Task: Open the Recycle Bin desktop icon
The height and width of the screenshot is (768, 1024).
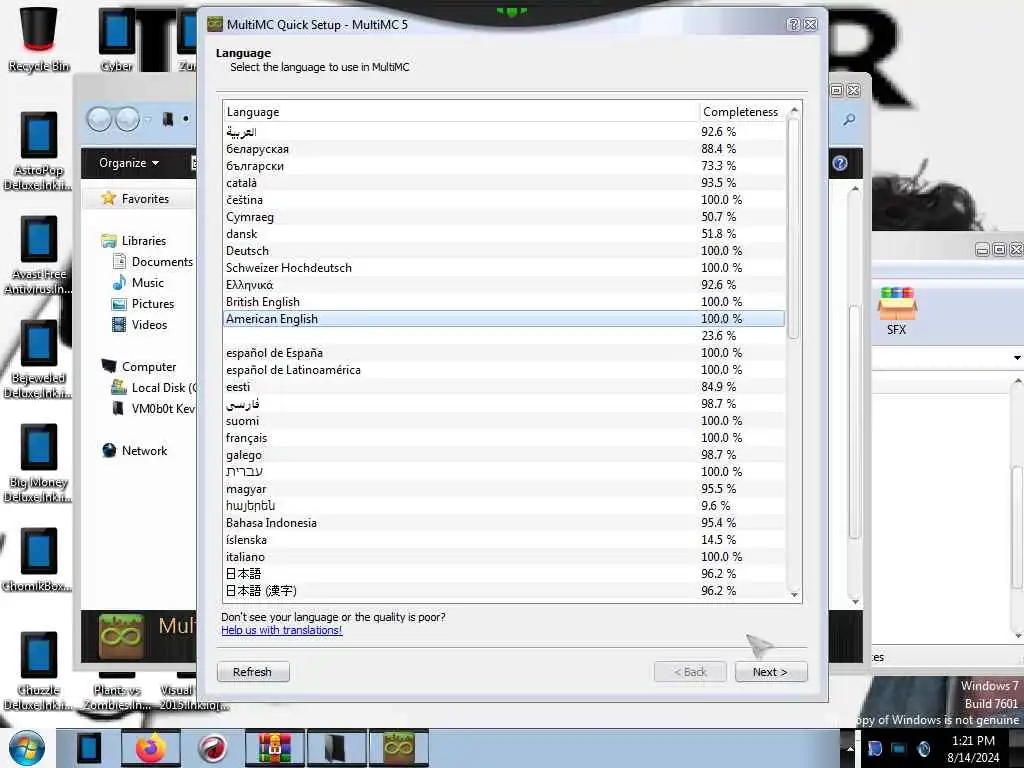Action: (38, 39)
